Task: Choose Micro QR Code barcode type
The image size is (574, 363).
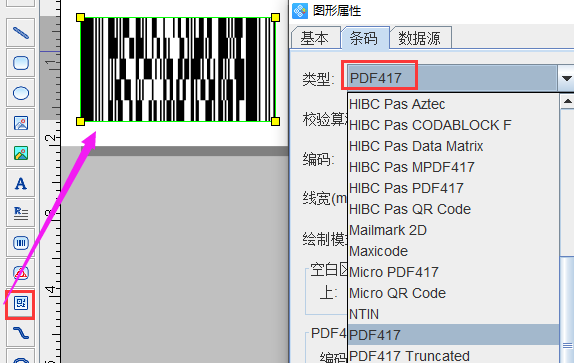Action: pyautogui.click(x=453, y=293)
